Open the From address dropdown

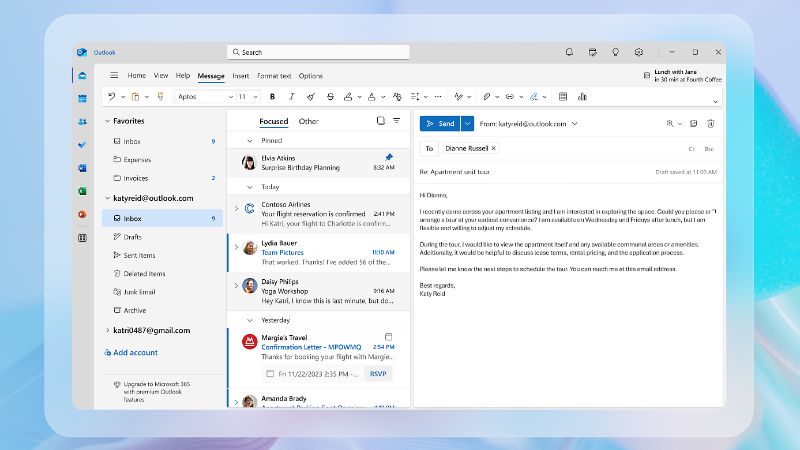[x=574, y=123]
